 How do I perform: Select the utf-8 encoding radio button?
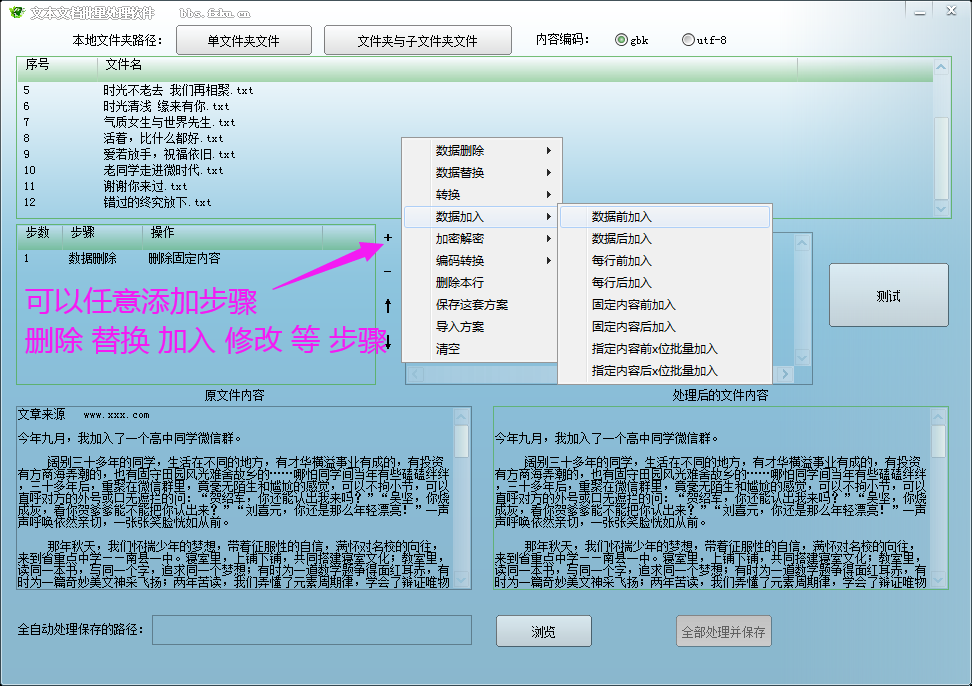687,40
